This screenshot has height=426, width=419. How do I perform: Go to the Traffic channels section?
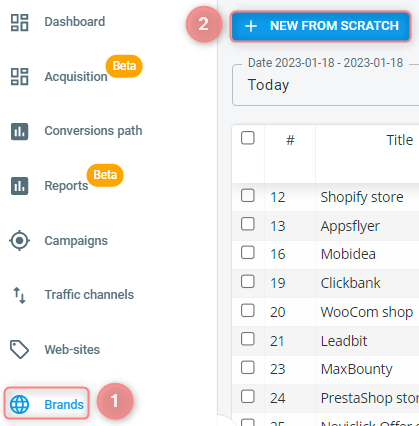pyautogui.click(x=89, y=295)
